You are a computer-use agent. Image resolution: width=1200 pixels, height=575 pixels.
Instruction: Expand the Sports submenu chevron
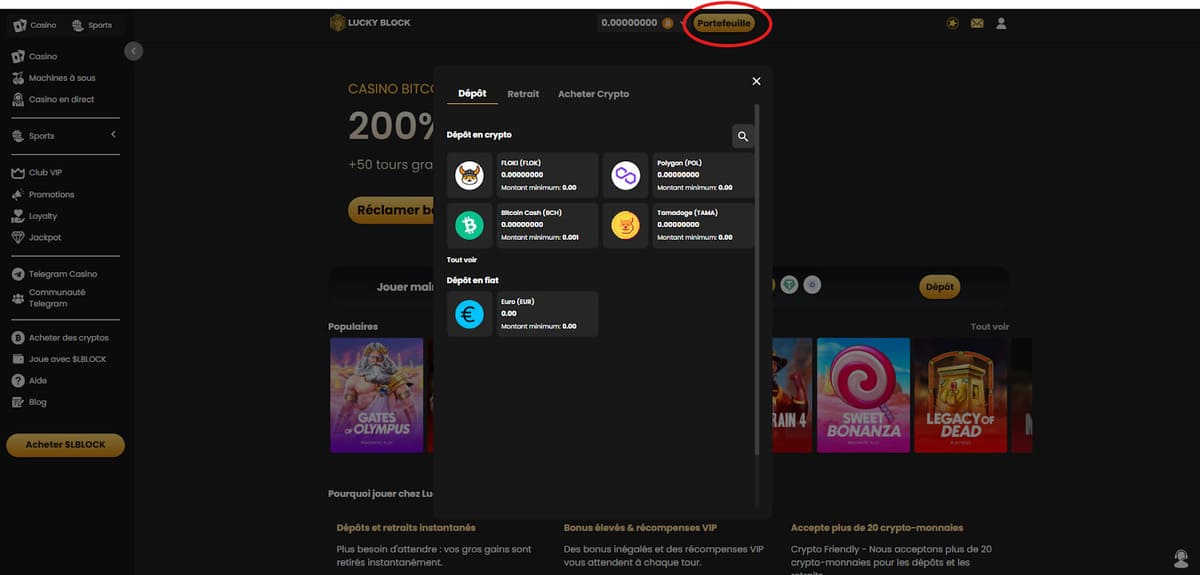click(x=113, y=135)
